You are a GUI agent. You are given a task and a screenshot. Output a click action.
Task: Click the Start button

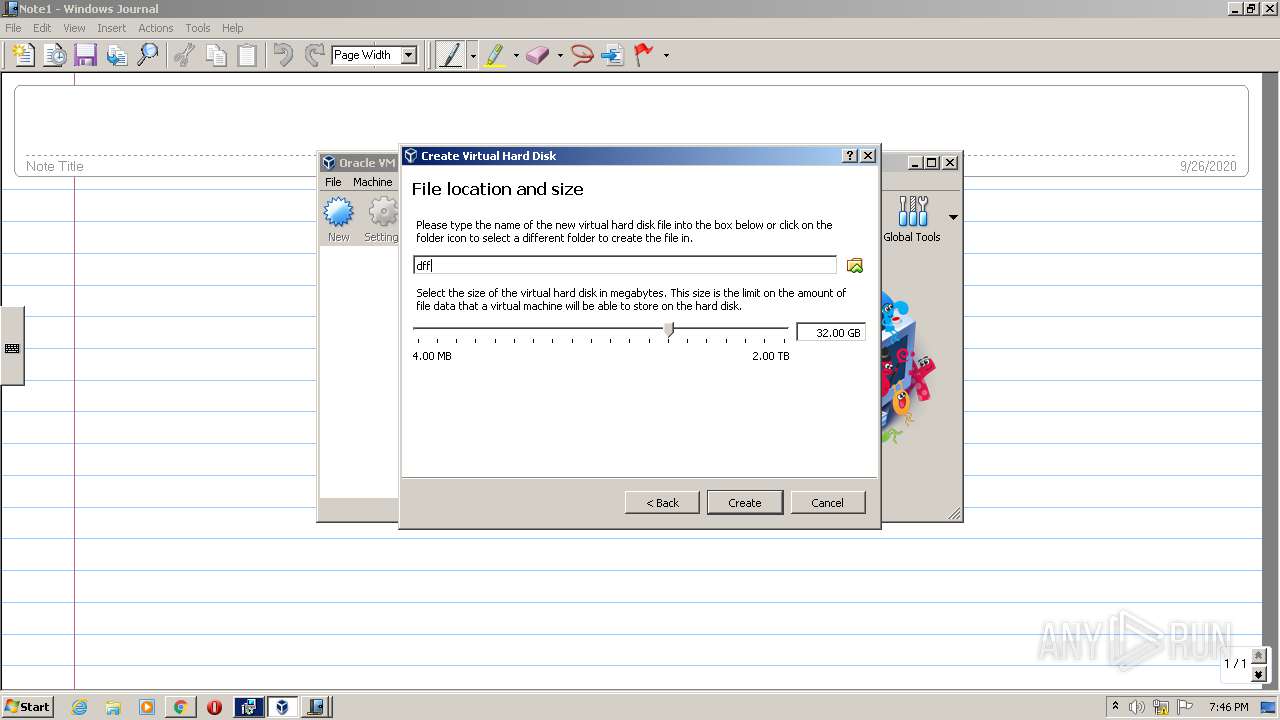[27, 707]
